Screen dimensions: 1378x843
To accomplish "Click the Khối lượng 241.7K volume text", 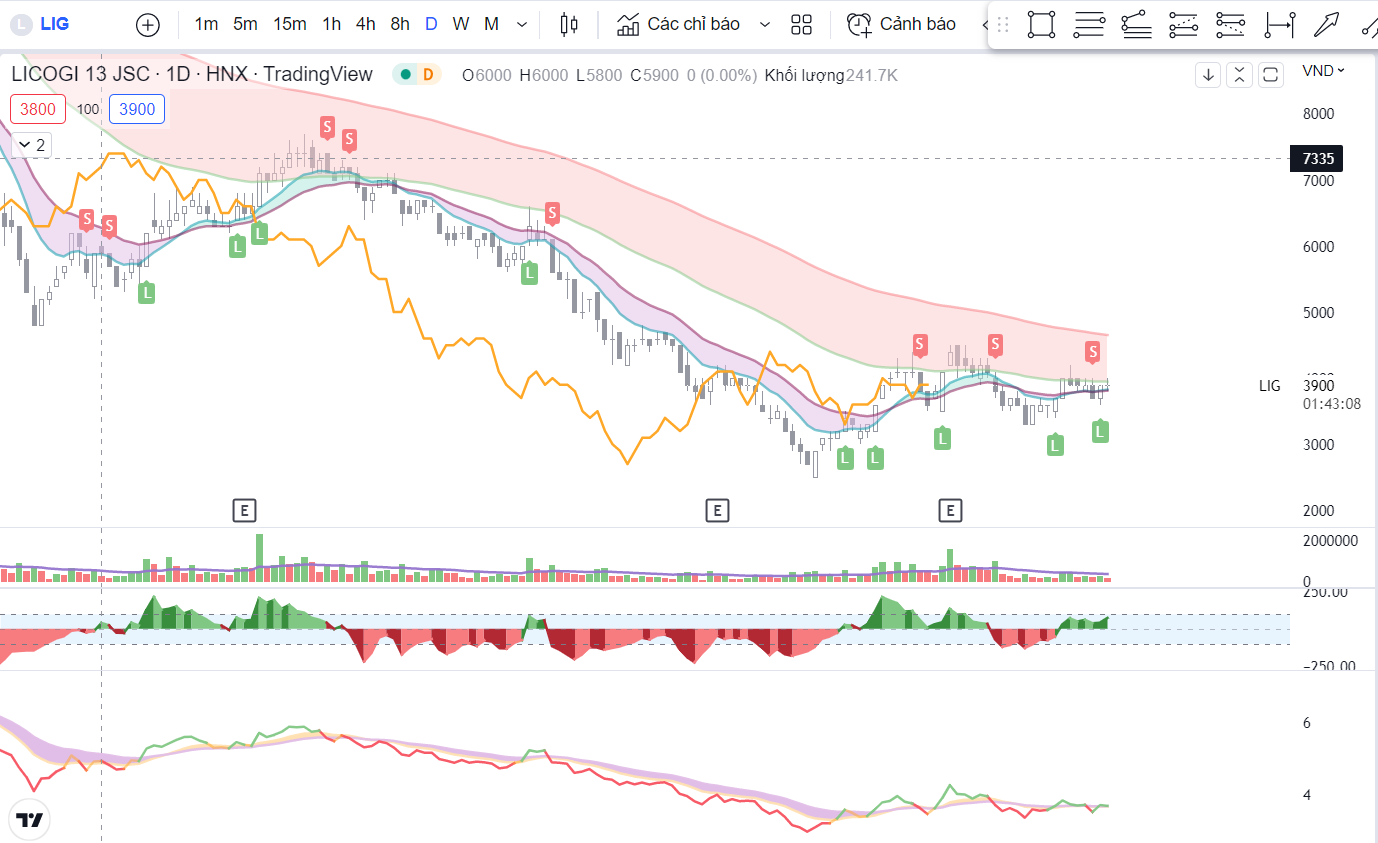I will pyautogui.click(x=831, y=75).
